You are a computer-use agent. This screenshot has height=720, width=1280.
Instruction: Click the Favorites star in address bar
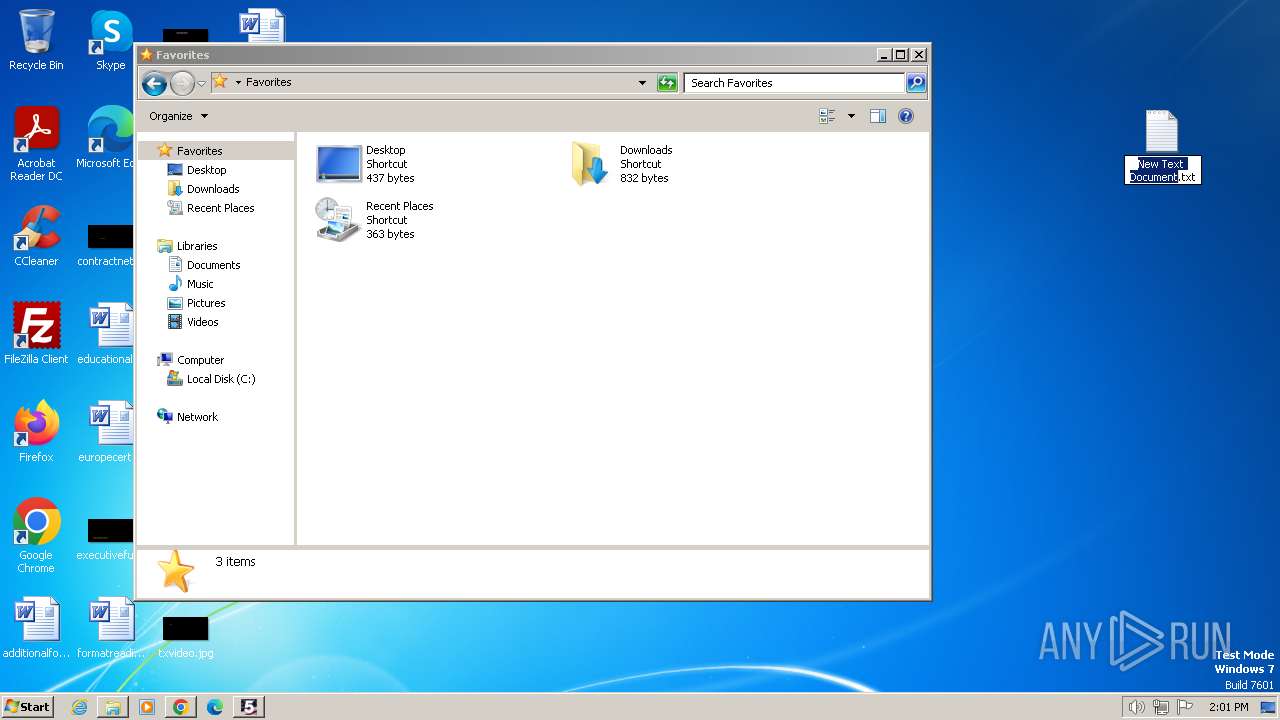(x=220, y=82)
